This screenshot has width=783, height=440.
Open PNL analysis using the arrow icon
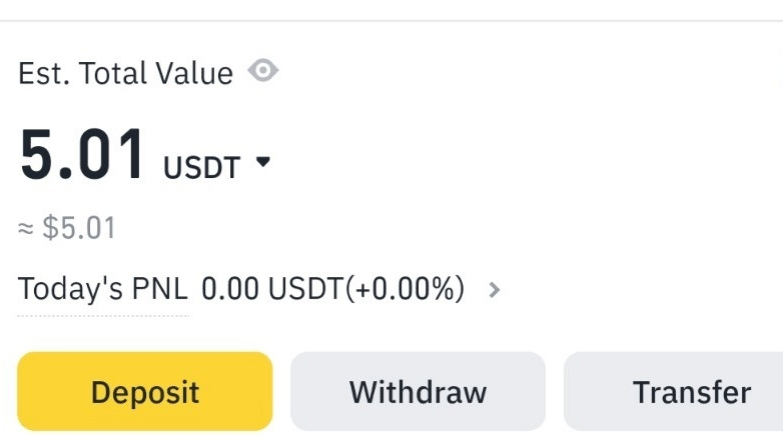494,290
